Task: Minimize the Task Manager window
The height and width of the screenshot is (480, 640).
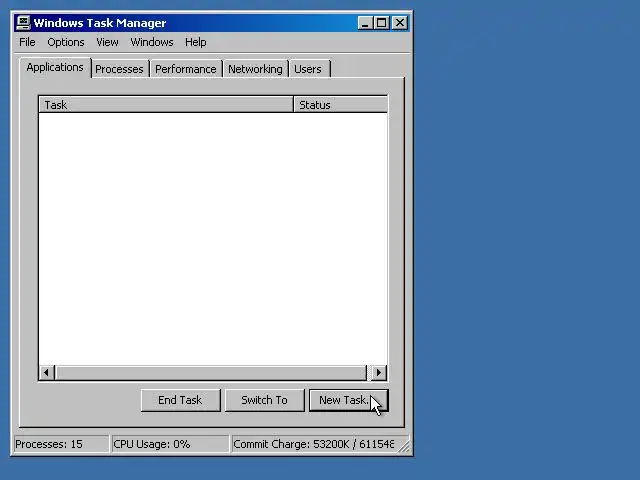Action: click(x=365, y=23)
